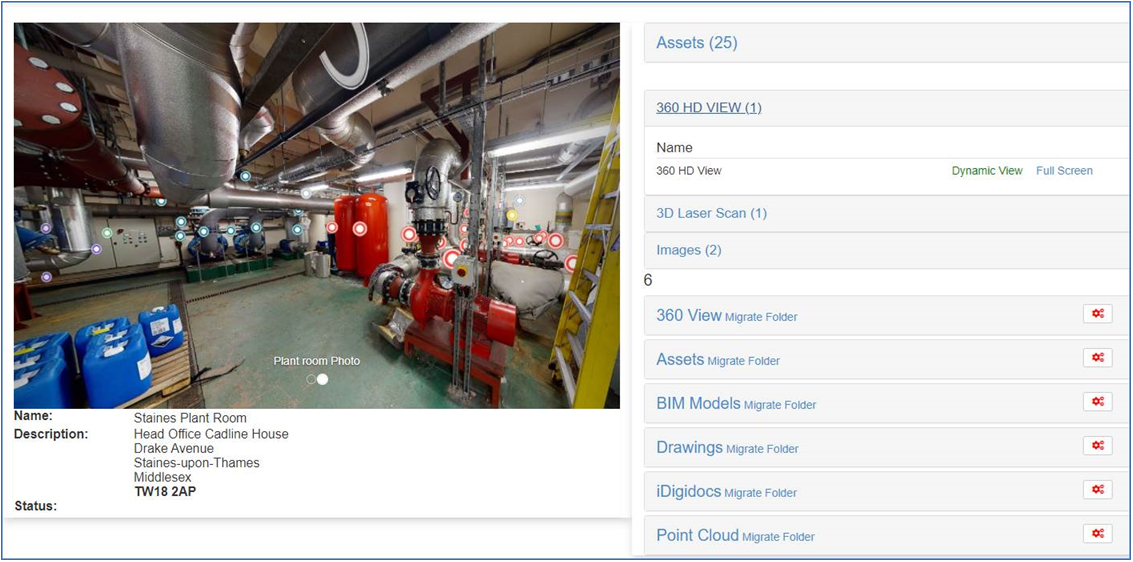Select the yellow hotspot marker in panorama
1133x562 pixels.
pyautogui.click(x=512, y=215)
